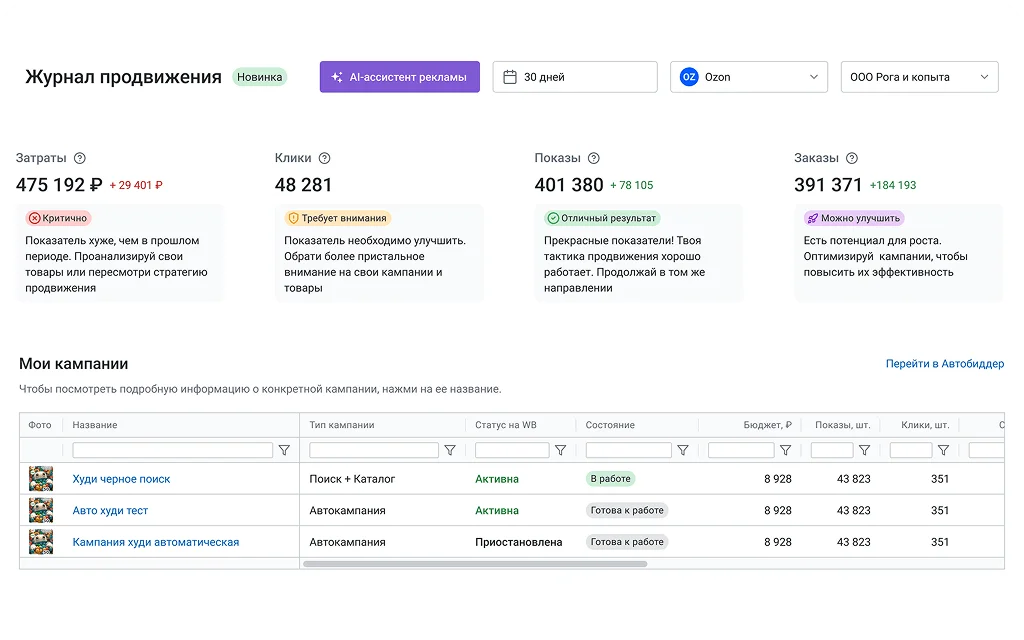
Task: Click the help icon next to Затраты
Action: (80, 158)
